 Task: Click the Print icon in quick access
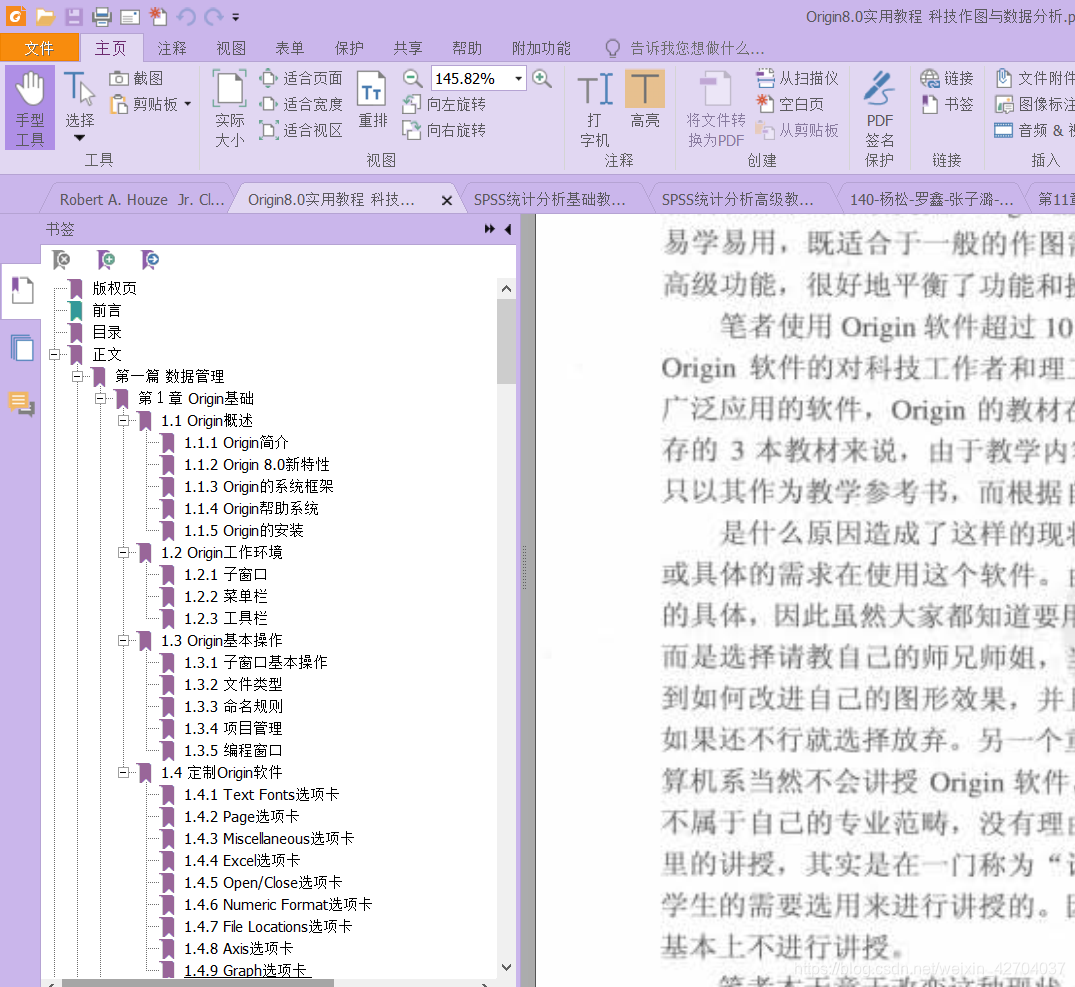tap(101, 16)
